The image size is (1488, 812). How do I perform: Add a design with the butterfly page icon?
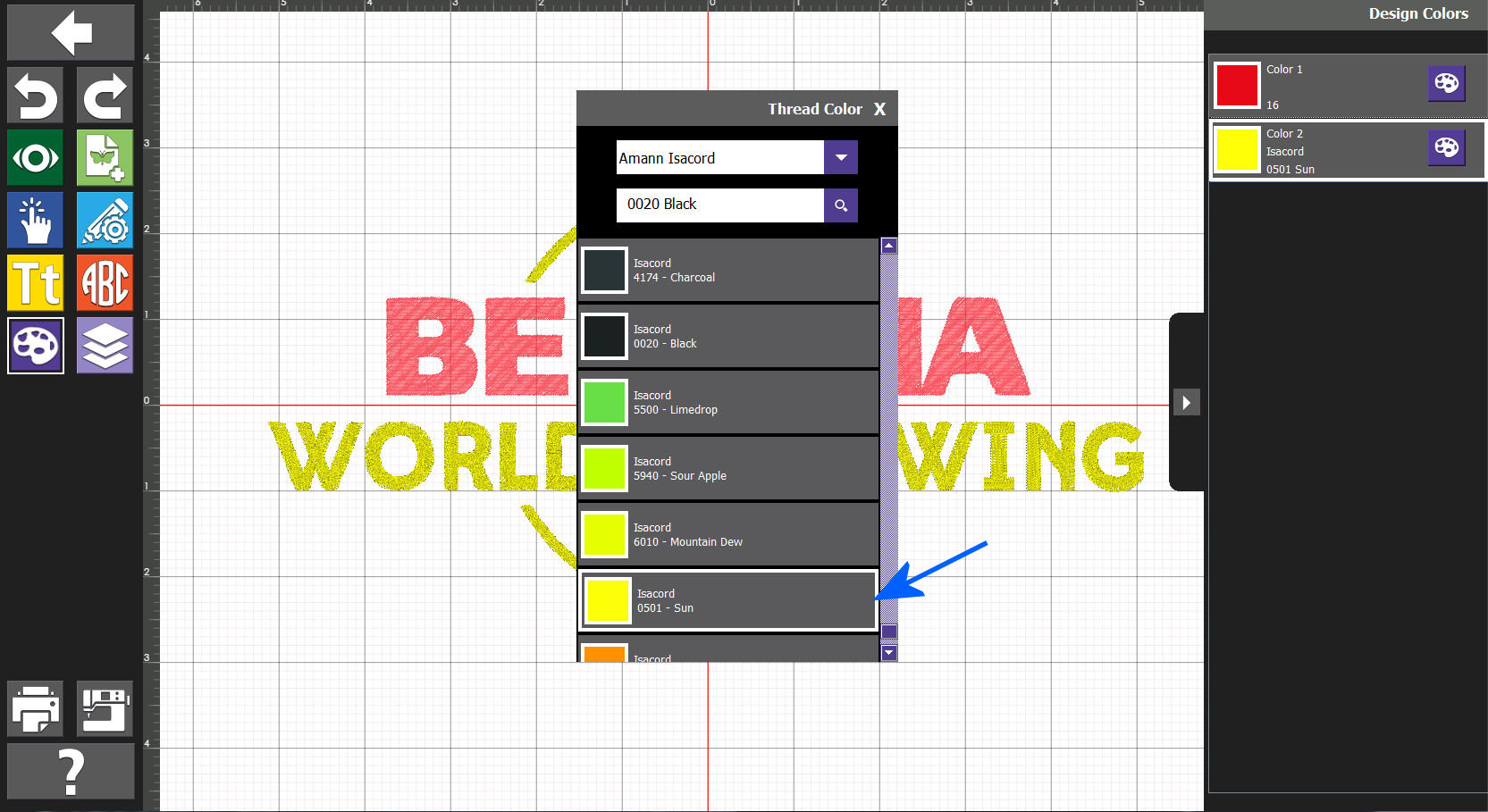[x=105, y=157]
